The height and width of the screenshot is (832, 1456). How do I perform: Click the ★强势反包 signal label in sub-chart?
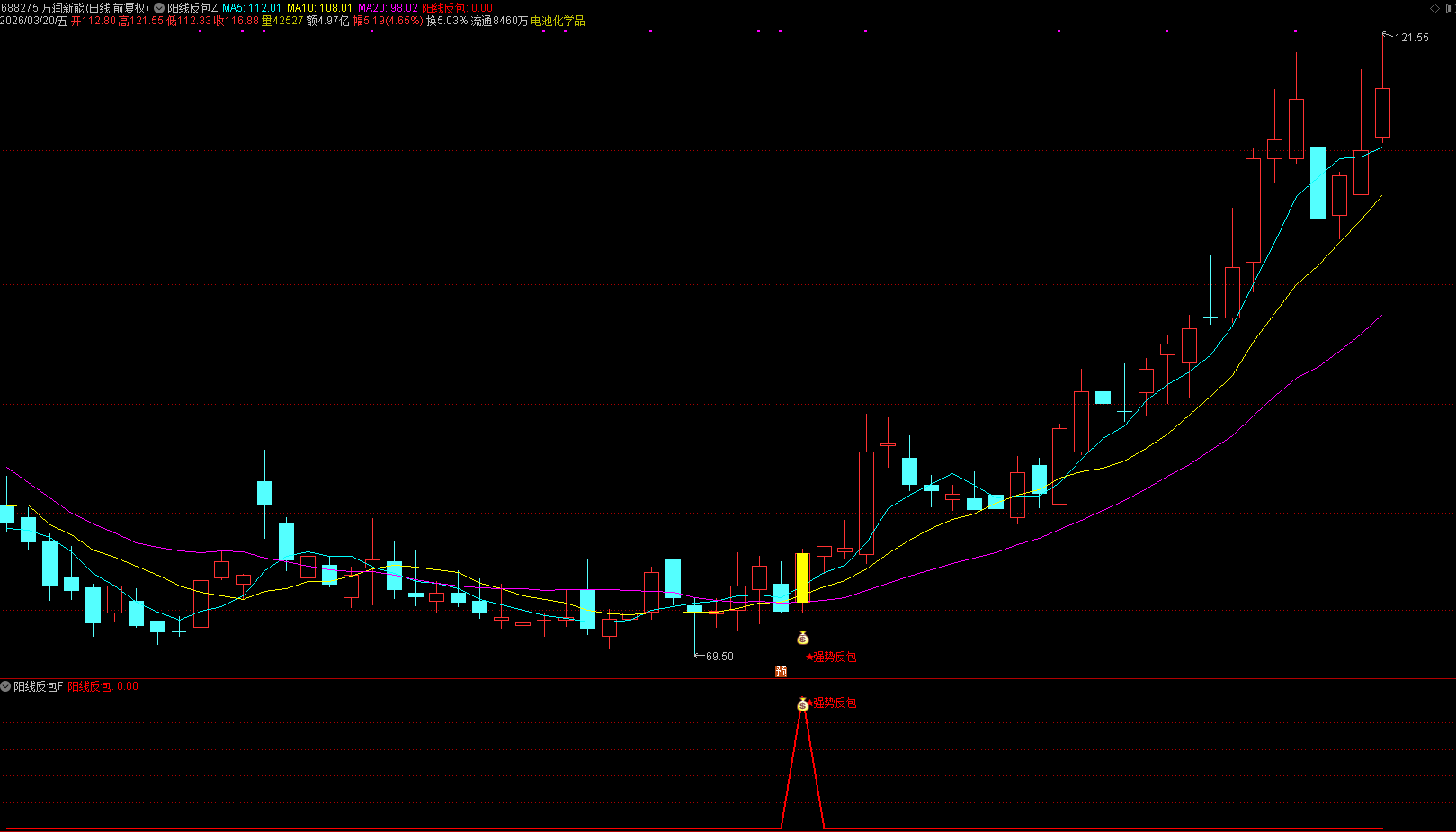point(832,703)
